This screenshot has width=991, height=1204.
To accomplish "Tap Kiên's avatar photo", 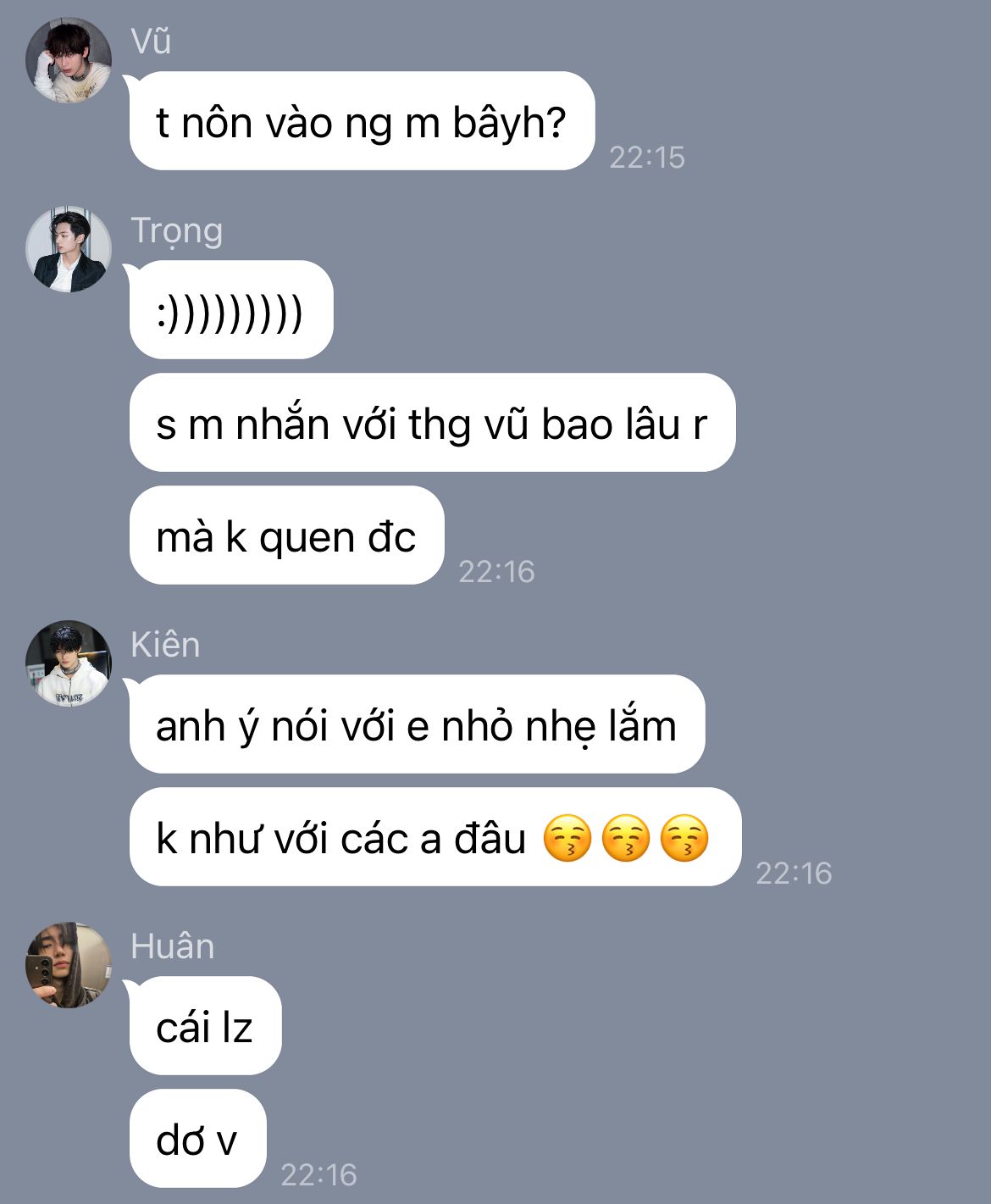I will 69,663.
